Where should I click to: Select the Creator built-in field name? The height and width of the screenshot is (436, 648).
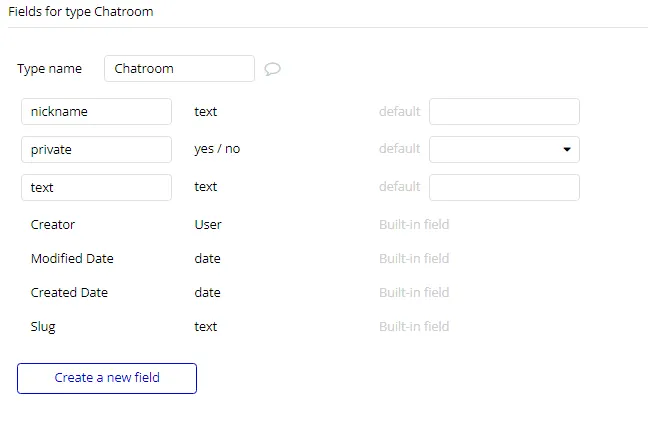(53, 225)
